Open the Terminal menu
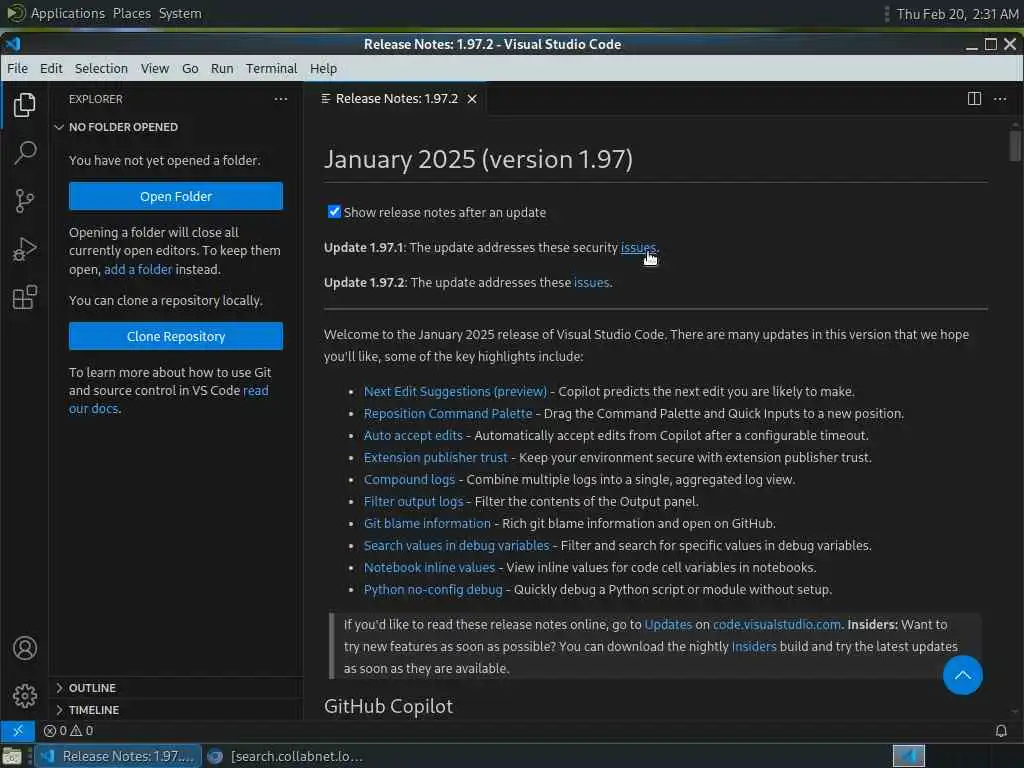The height and width of the screenshot is (768, 1024). (x=272, y=69)
